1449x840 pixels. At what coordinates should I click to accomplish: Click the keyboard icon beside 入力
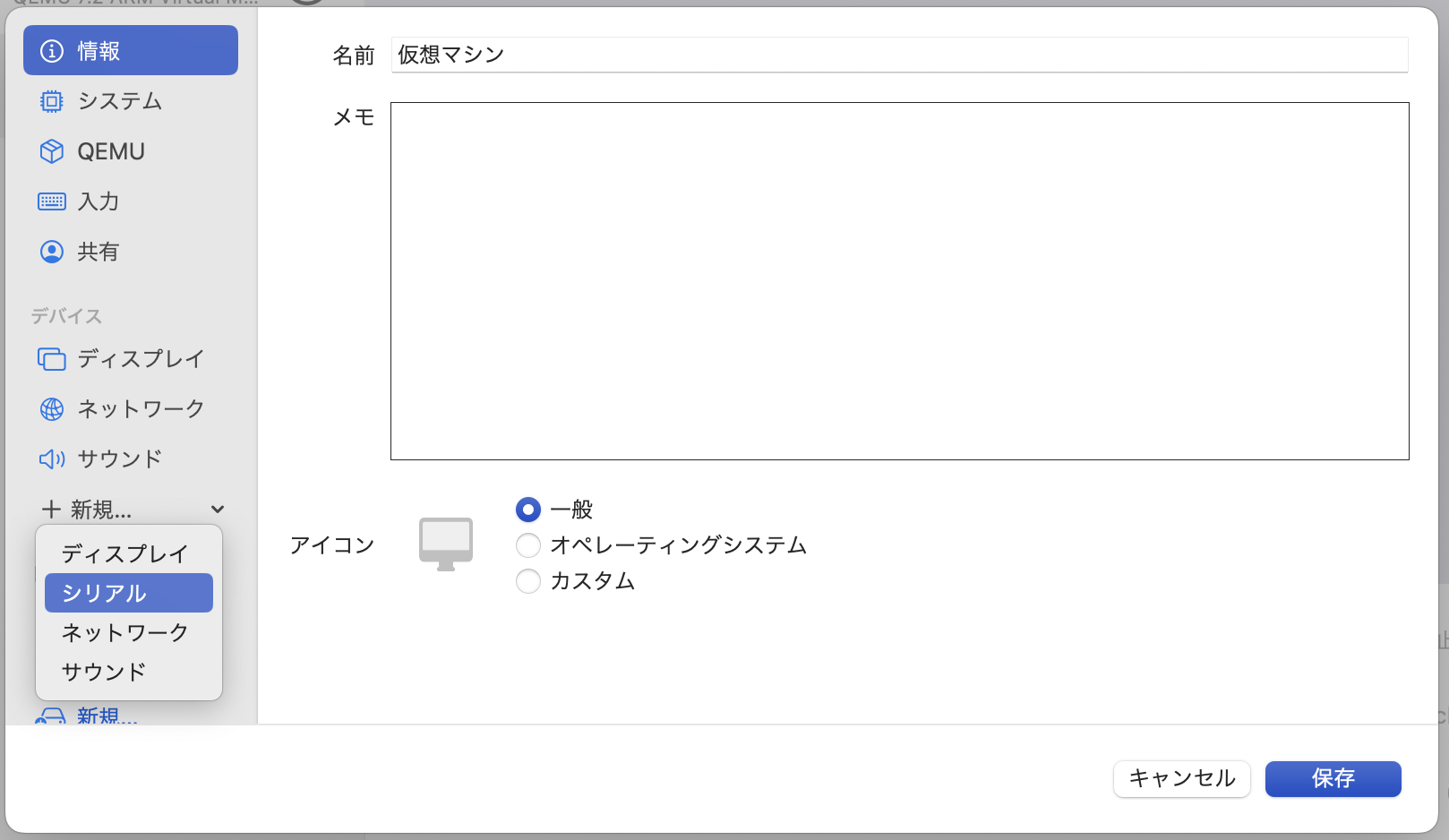52,201
